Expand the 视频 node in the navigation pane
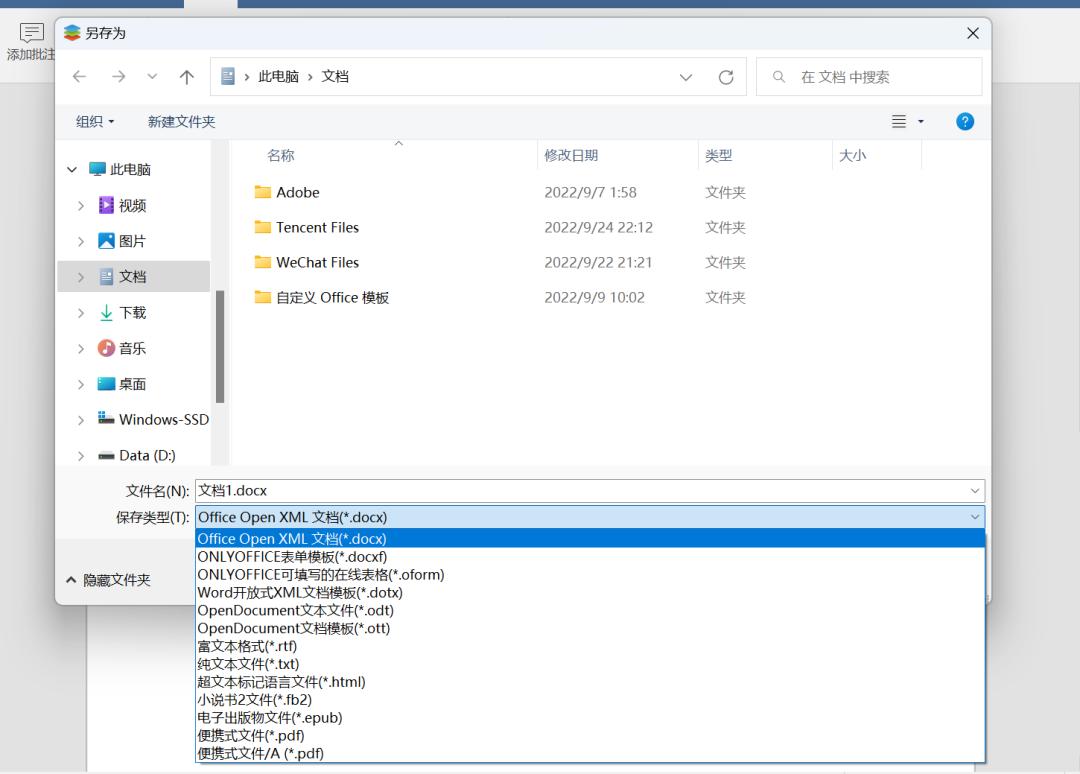Screen dimensions: 1080x774 pos(81,204)
